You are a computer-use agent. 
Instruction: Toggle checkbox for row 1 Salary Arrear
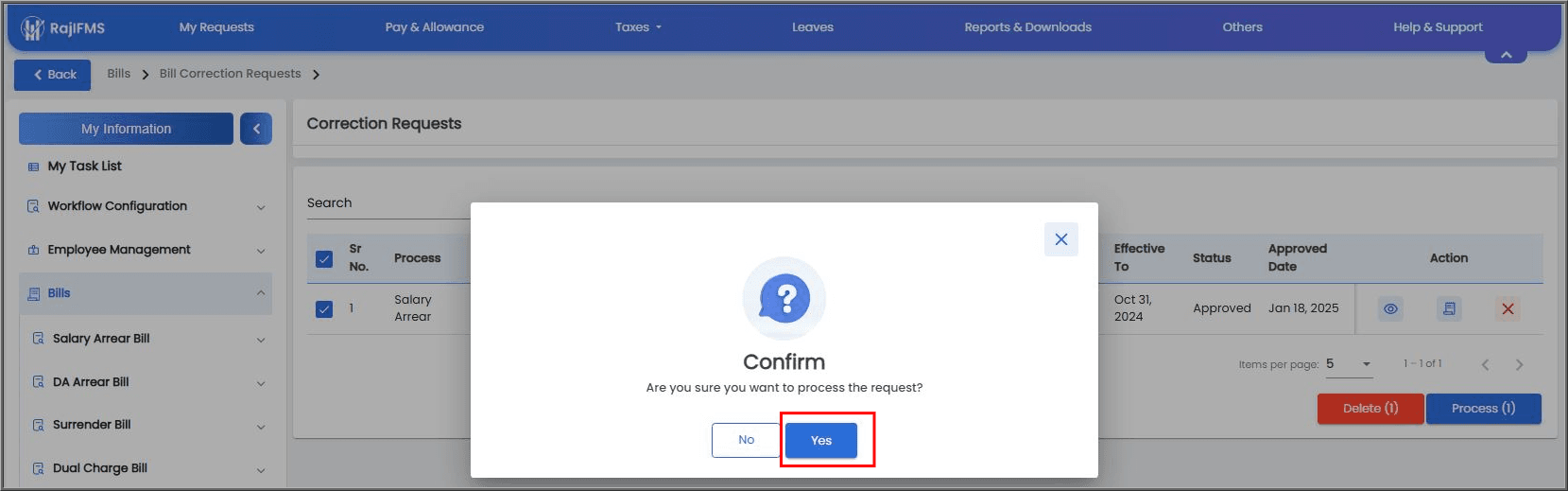[x=324, y=308]
